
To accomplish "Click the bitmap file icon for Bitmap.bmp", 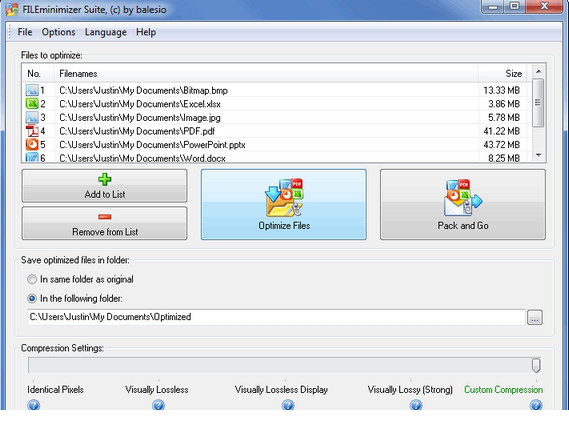I will [x=32, y=90].
